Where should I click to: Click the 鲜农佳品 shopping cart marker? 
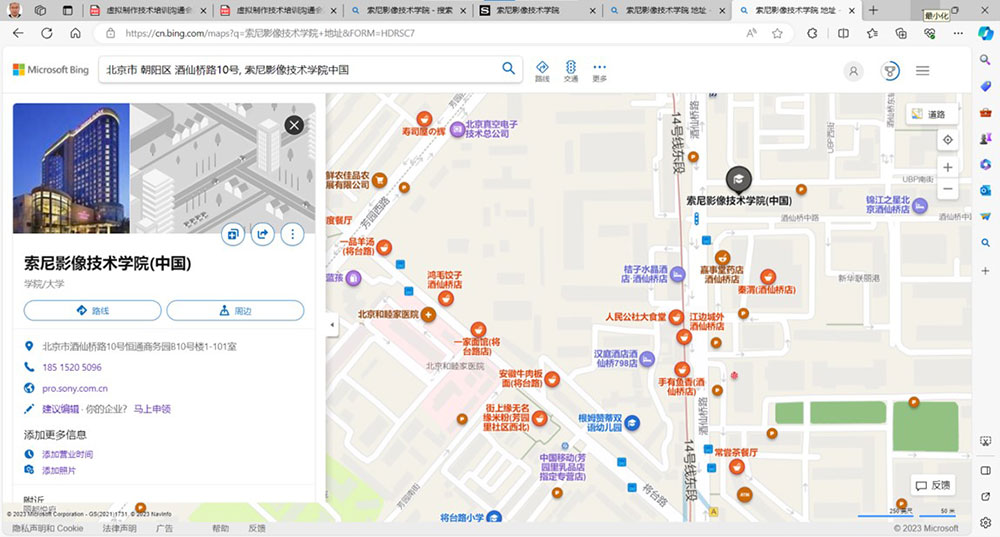(379, 180)
